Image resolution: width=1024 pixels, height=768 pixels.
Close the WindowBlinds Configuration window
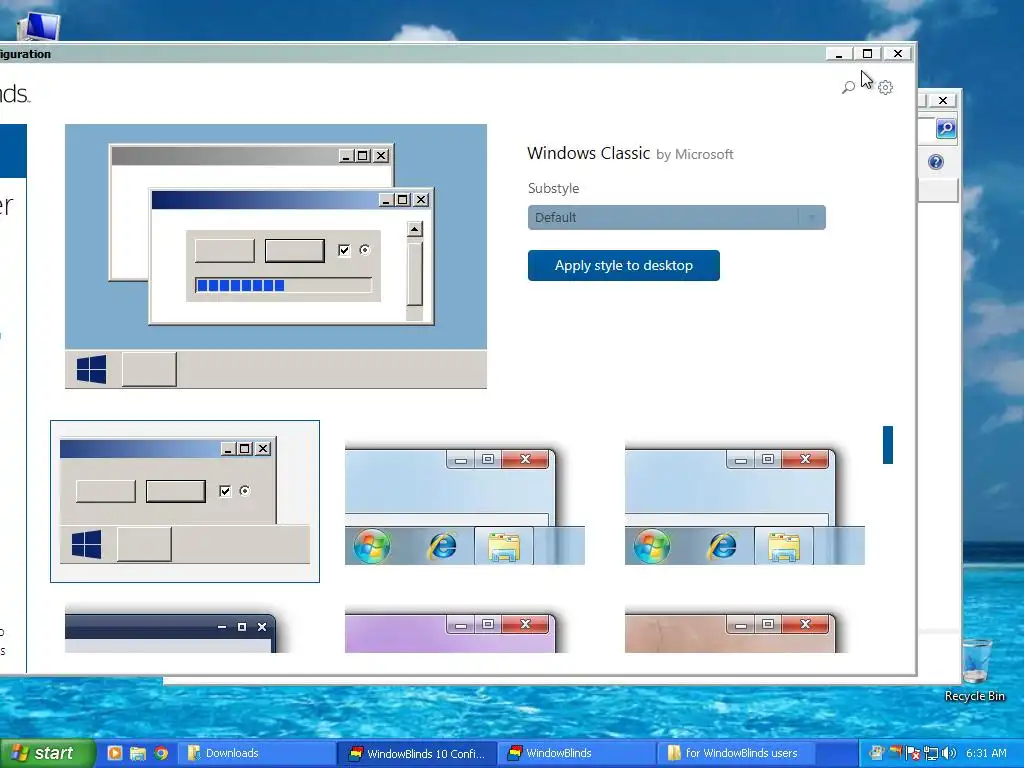pyautogui.click(x=898, y=54)
